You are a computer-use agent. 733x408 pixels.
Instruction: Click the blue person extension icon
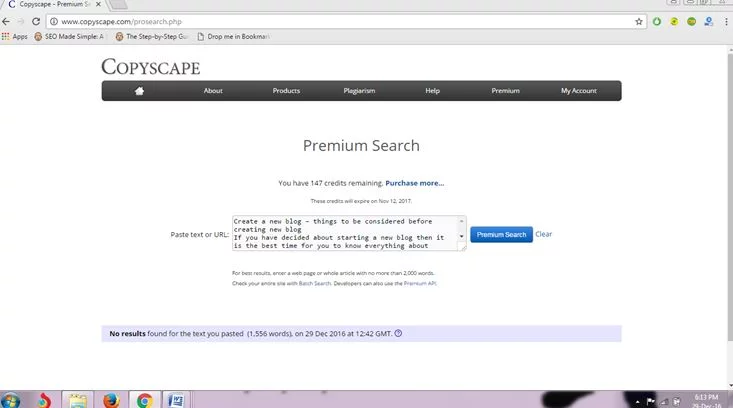(709, 21)
